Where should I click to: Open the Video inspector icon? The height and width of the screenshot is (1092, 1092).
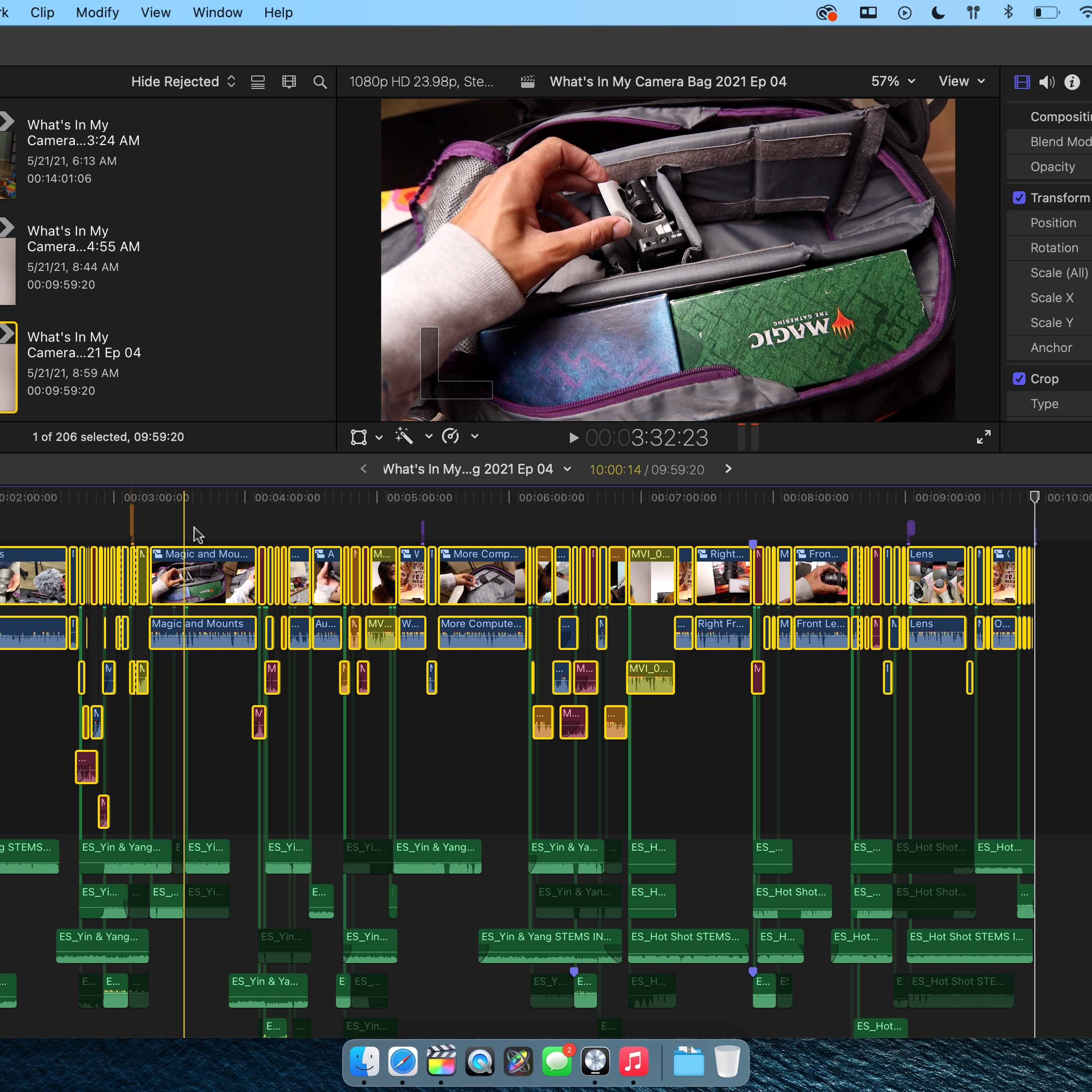point(1022,82)
